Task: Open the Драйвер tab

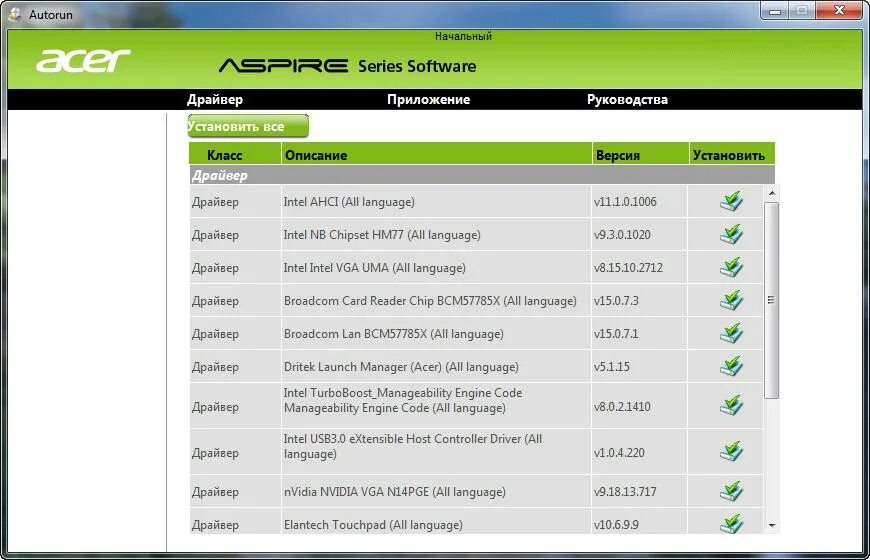Action: click(215, 99)
